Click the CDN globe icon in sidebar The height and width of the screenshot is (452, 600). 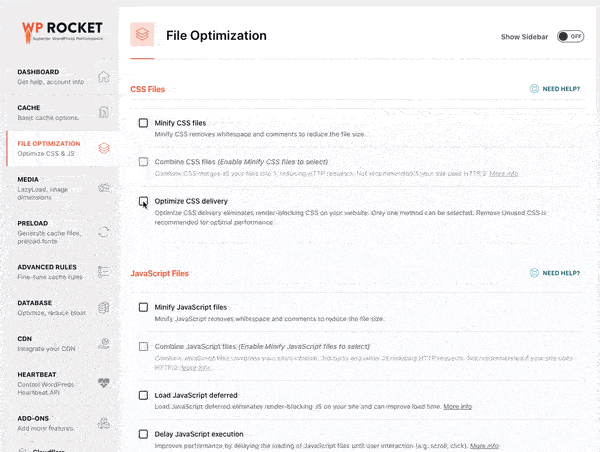pos(104,344)
